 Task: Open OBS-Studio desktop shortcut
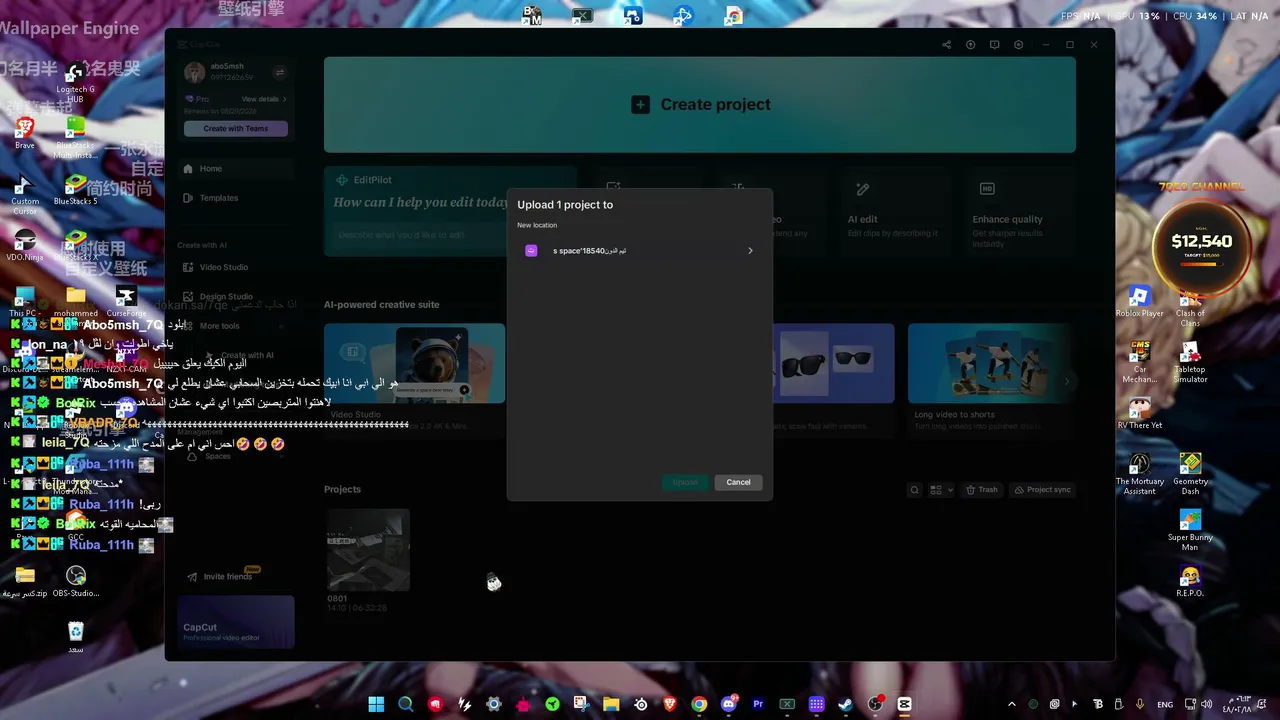coord(75,581)
